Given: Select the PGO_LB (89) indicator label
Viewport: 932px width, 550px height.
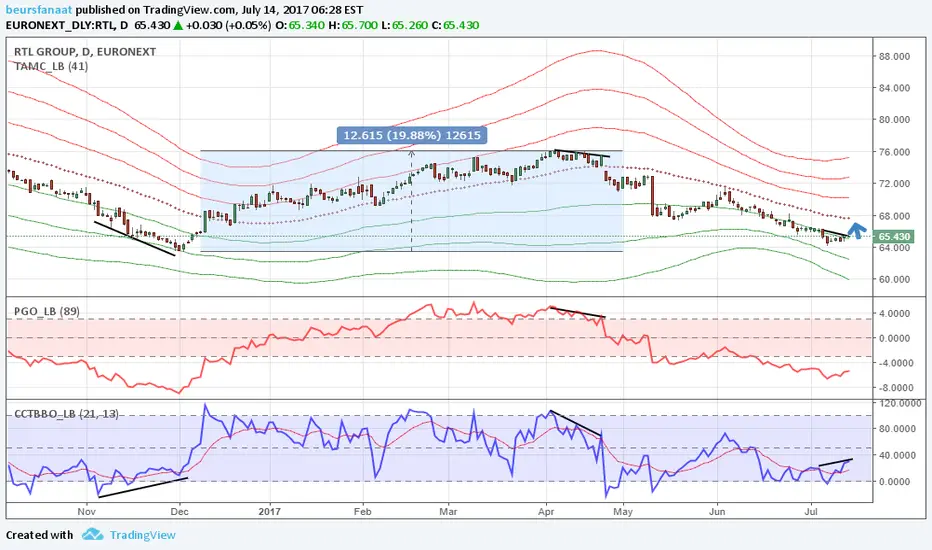Looking at the screenshot, I should (x=46, y=311).
